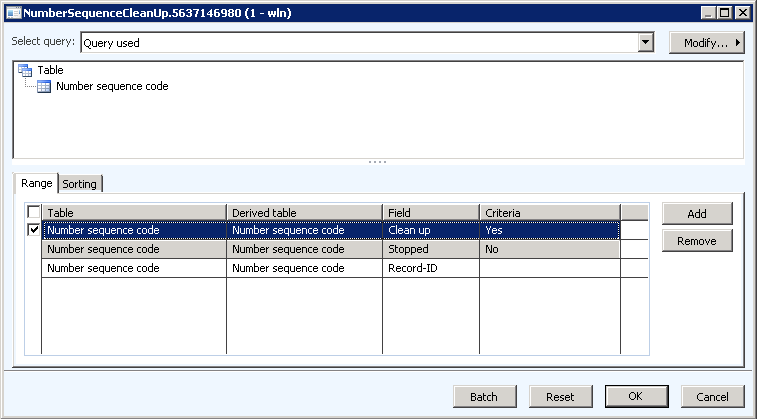The width and height of the screenshot is (757, 419).
Task: Select the Number sequence code tree item
Action: tap(112, 87)
